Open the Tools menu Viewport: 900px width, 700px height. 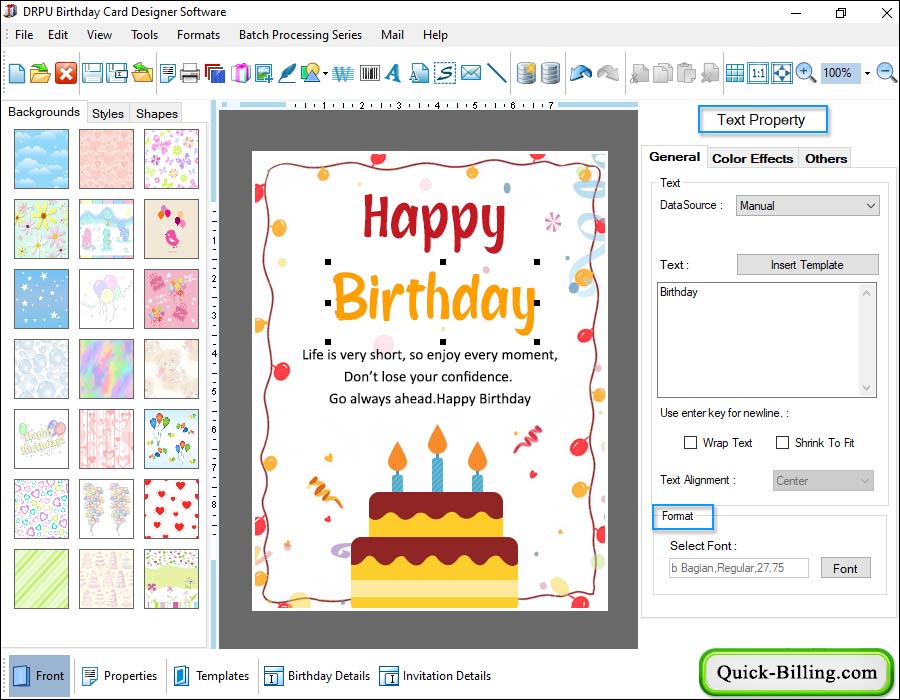click(144, 35)
